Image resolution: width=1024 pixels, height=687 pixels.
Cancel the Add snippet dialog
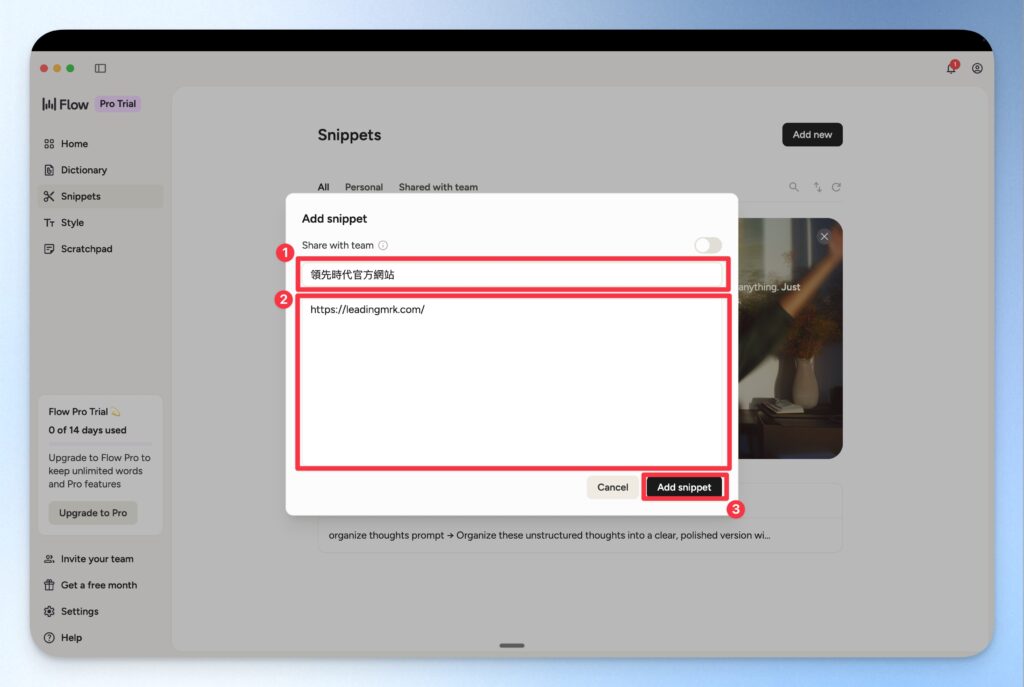[612, 487]
